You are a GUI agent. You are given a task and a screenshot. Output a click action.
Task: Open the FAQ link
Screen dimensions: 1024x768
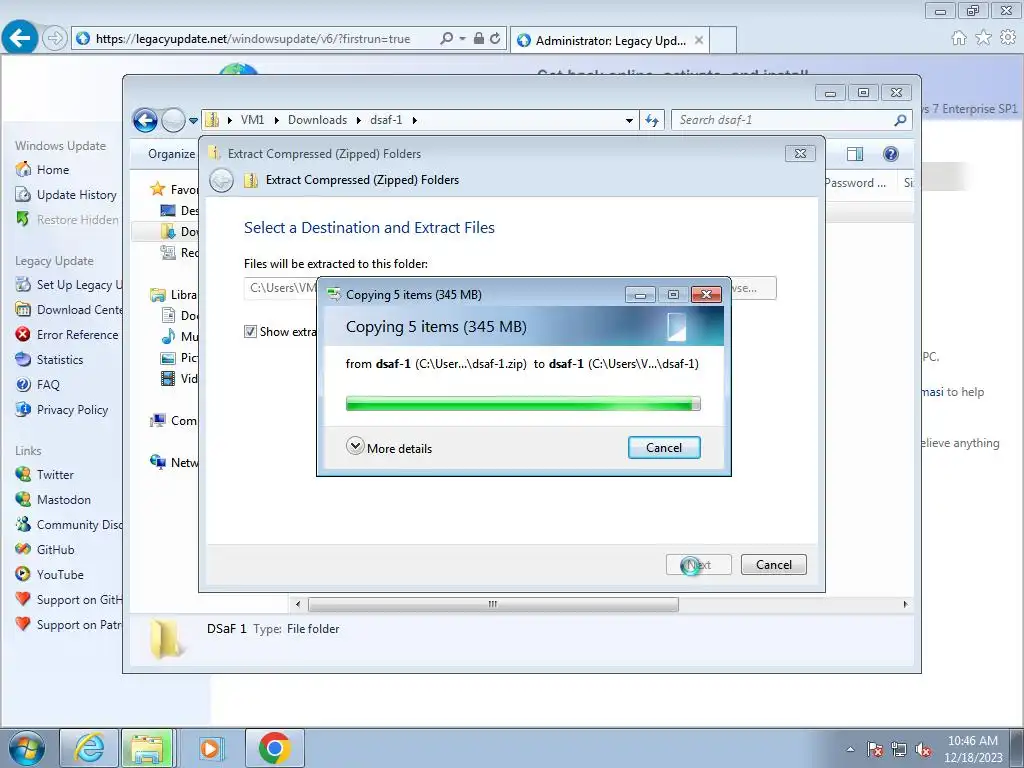(48, 385)
